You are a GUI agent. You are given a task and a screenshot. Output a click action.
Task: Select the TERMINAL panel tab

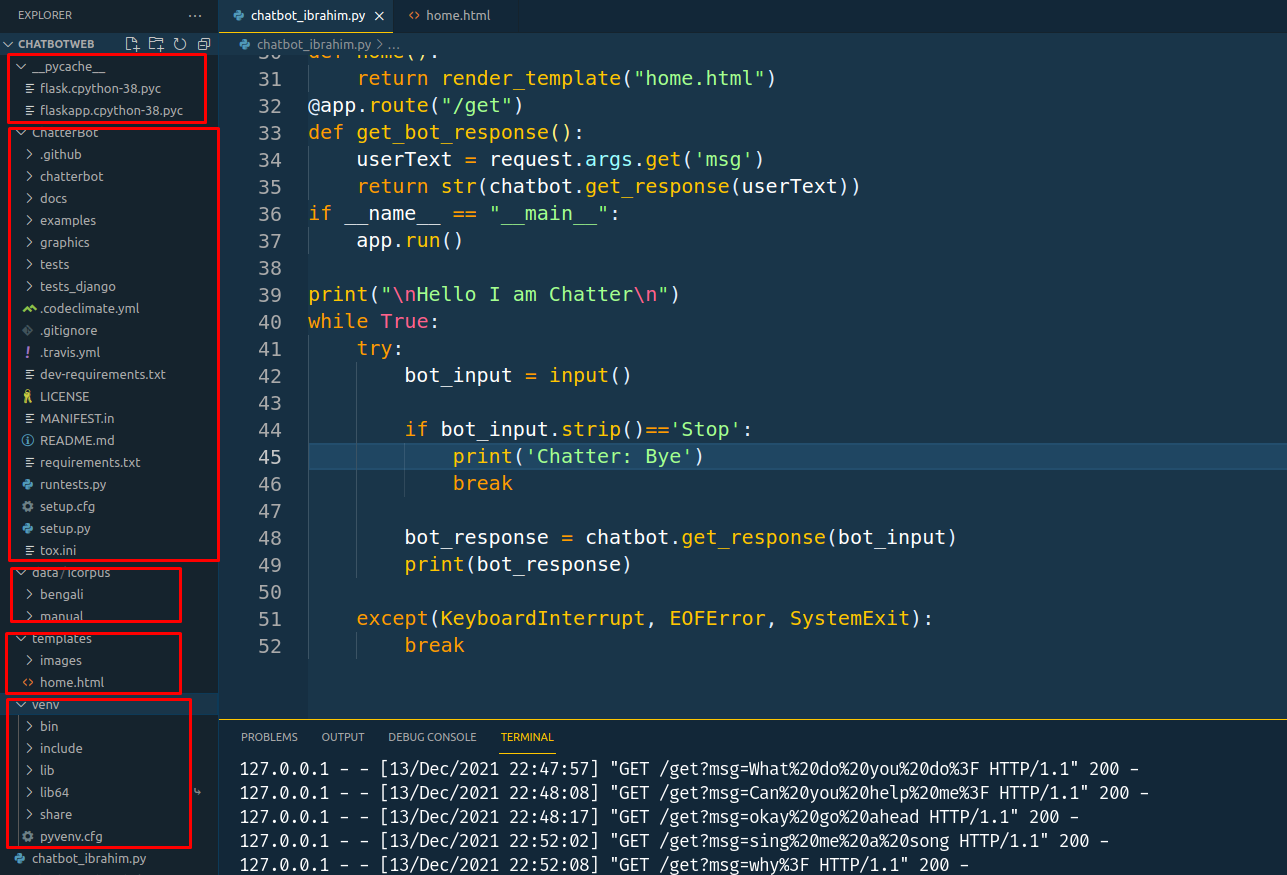coord(527,737)
